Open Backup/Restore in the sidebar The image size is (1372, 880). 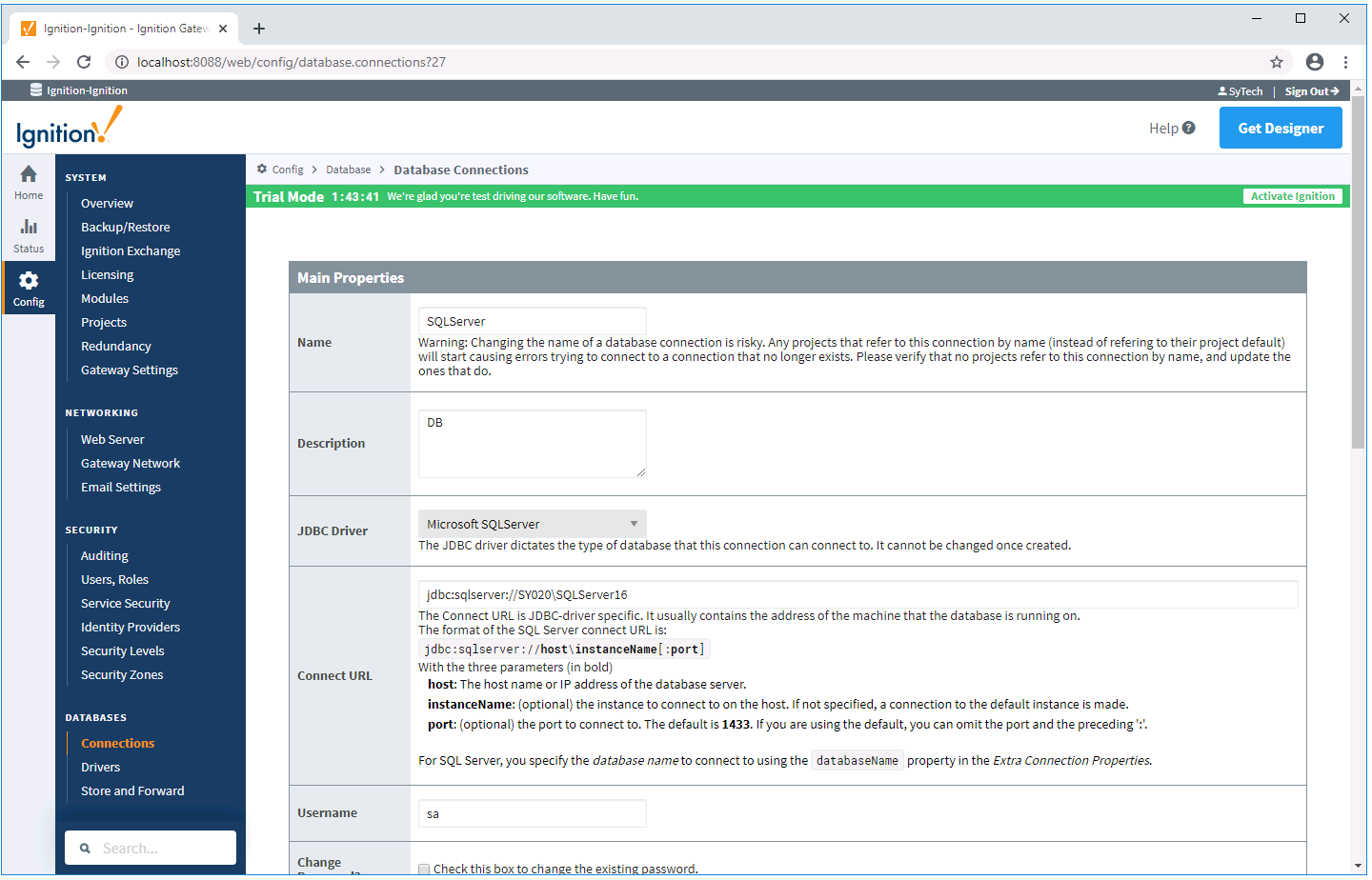point(126,228)
